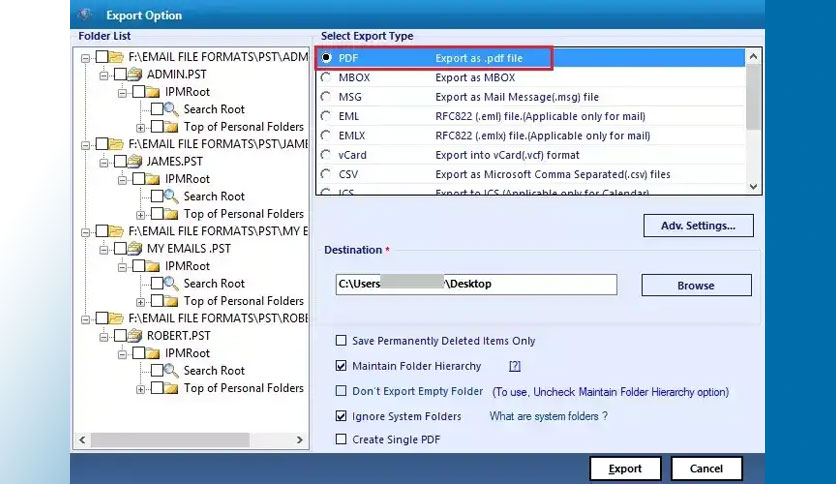
Task: Collapse the ADMIN.PST tree node
Action: point(104,75)
